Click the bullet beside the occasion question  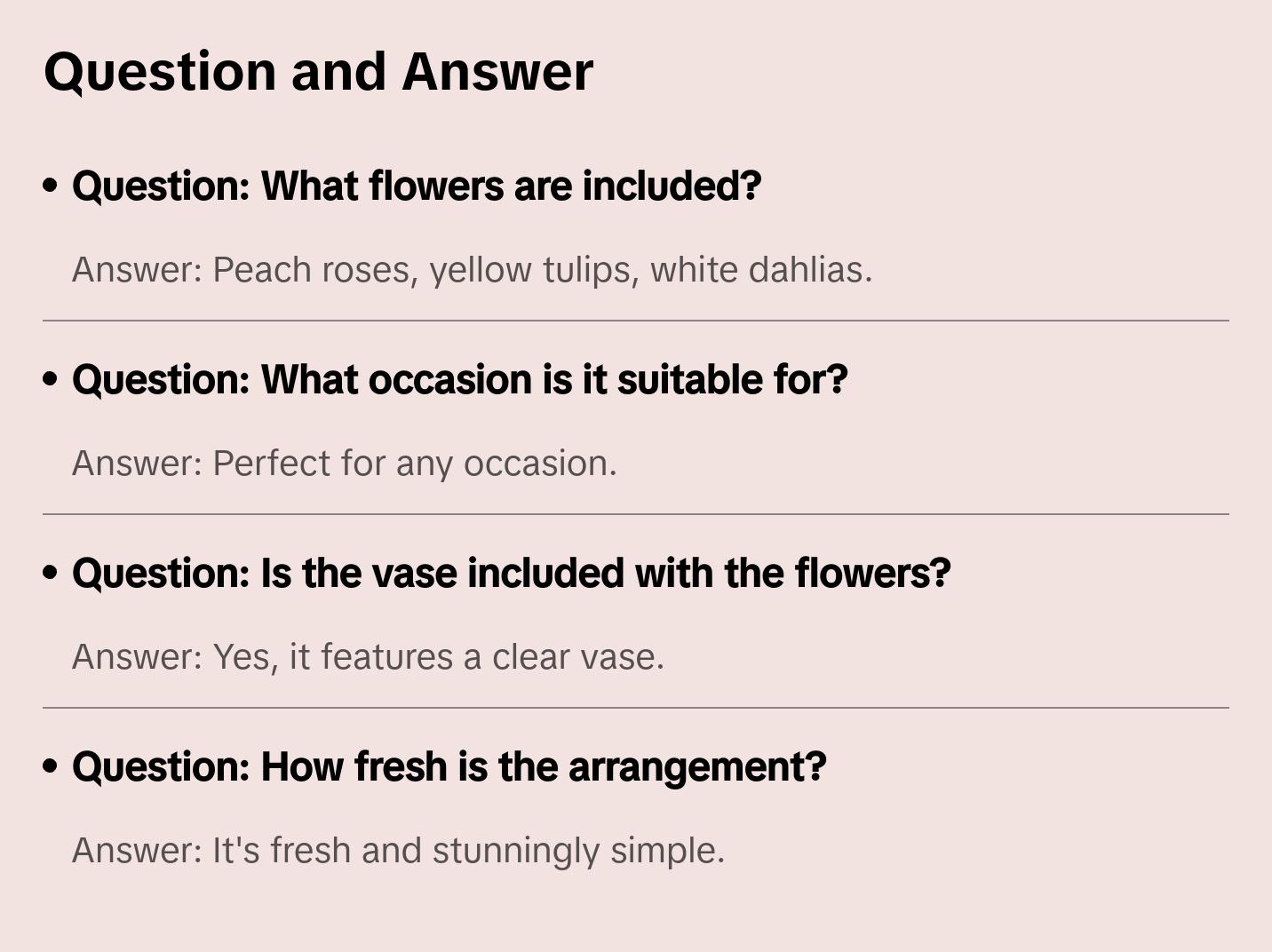pyautogui.click(x=51, y=379)
